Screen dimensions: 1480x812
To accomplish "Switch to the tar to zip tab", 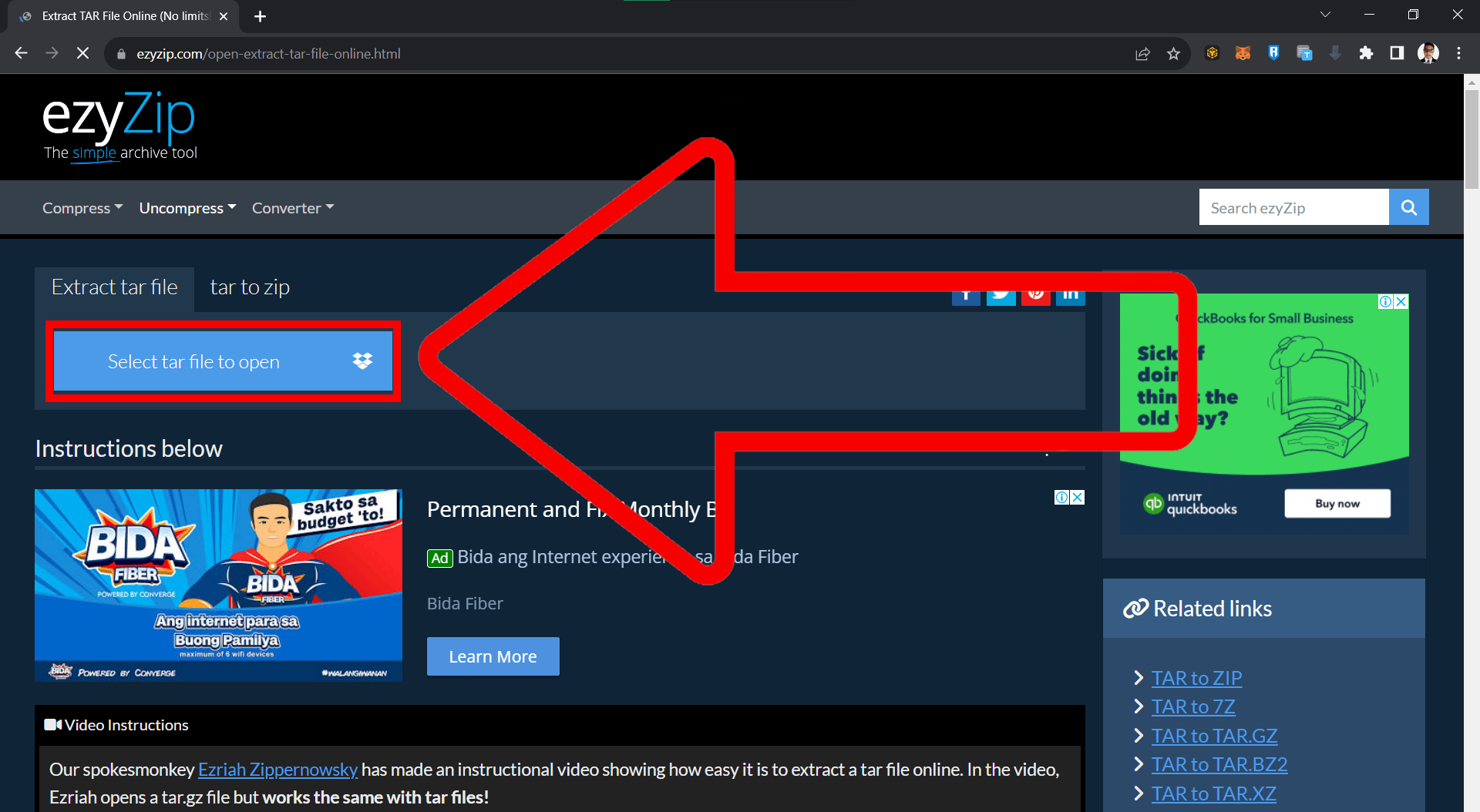I will [249, 287].
